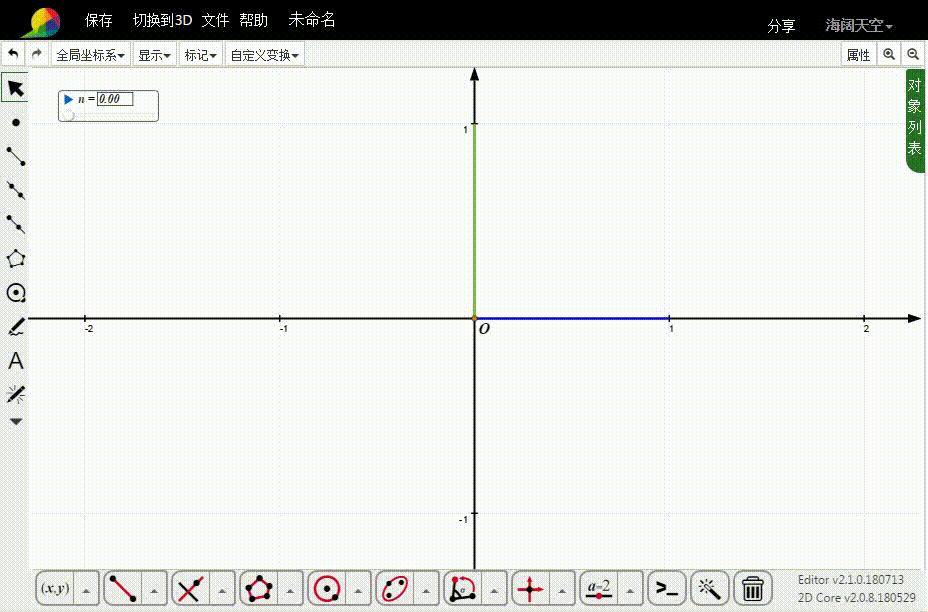Open the 自定义变换 dropdown menu
The width and height of the screenshot is (928, 612).
pyautogui.click(x=265, y=55)
